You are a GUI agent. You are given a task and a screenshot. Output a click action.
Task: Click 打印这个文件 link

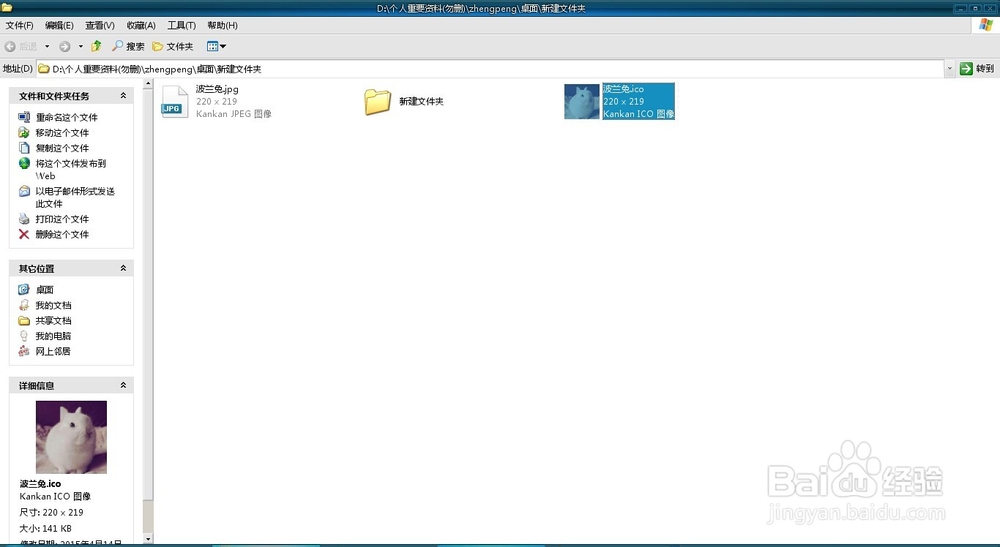[x=62, y=219]
